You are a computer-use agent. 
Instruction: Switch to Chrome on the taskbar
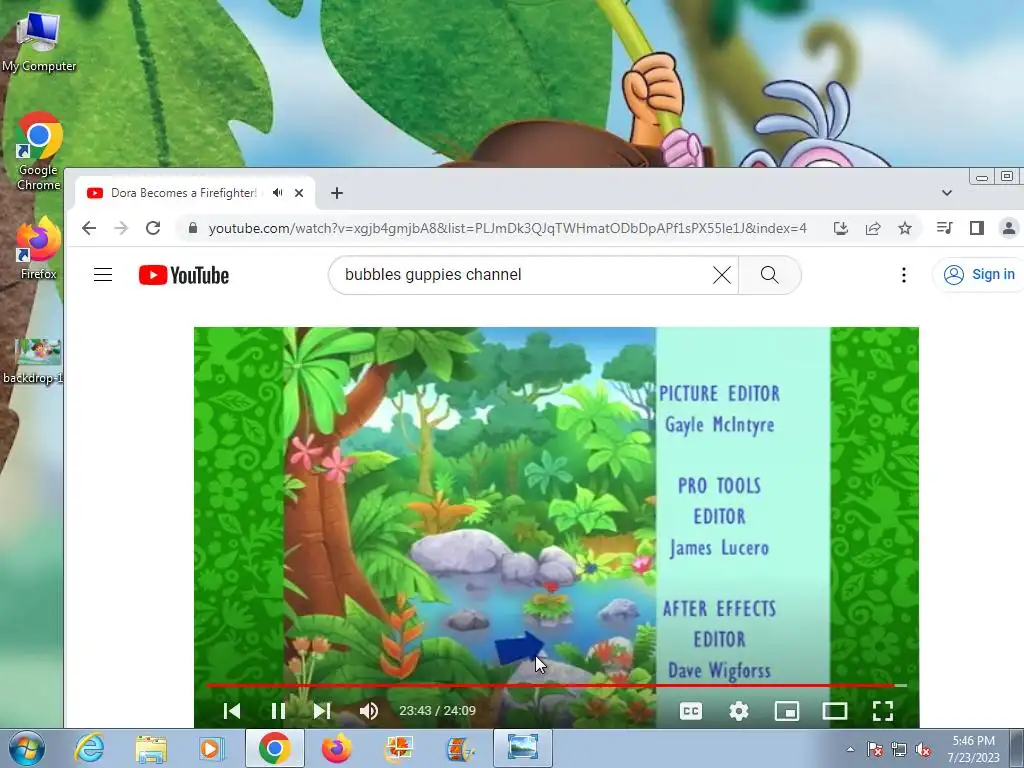tap(274, 748)
